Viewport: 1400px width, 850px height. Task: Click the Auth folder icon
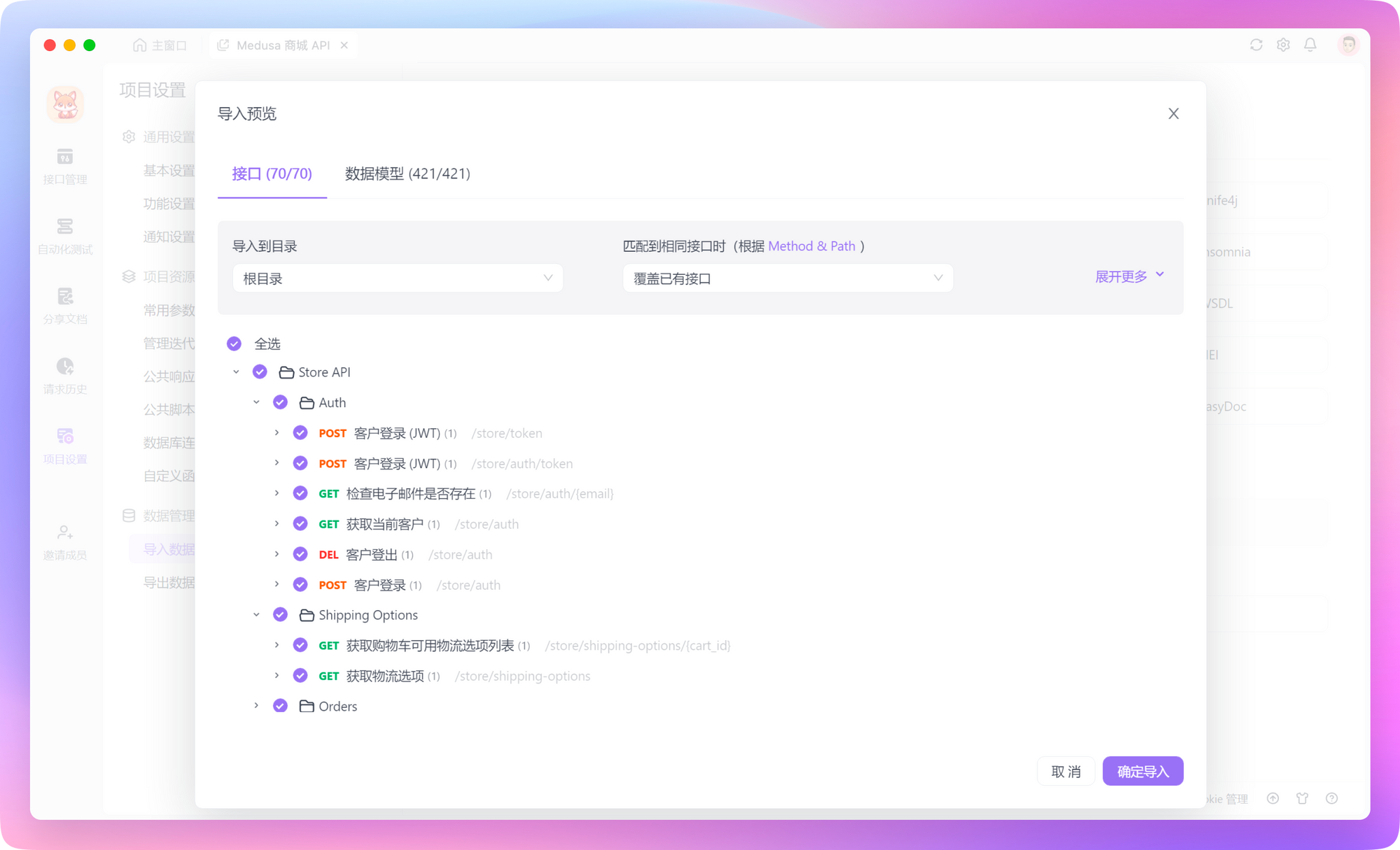point(307,402)
